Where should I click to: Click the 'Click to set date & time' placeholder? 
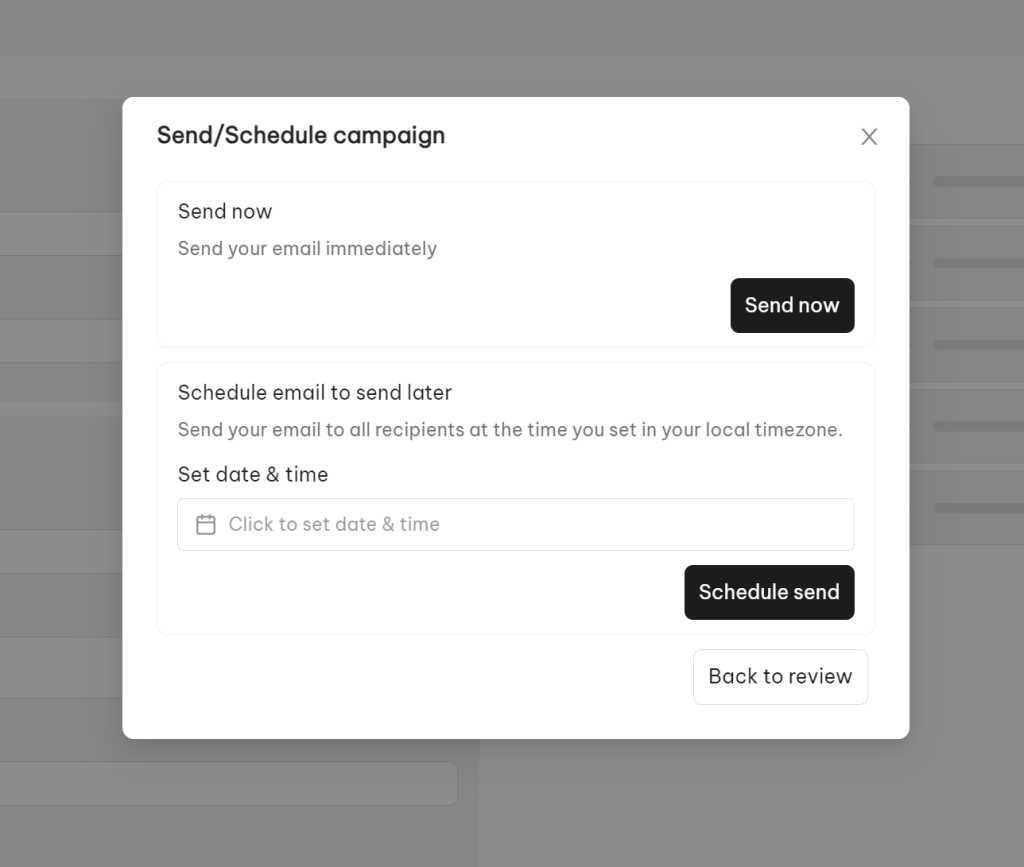(334, 524)
